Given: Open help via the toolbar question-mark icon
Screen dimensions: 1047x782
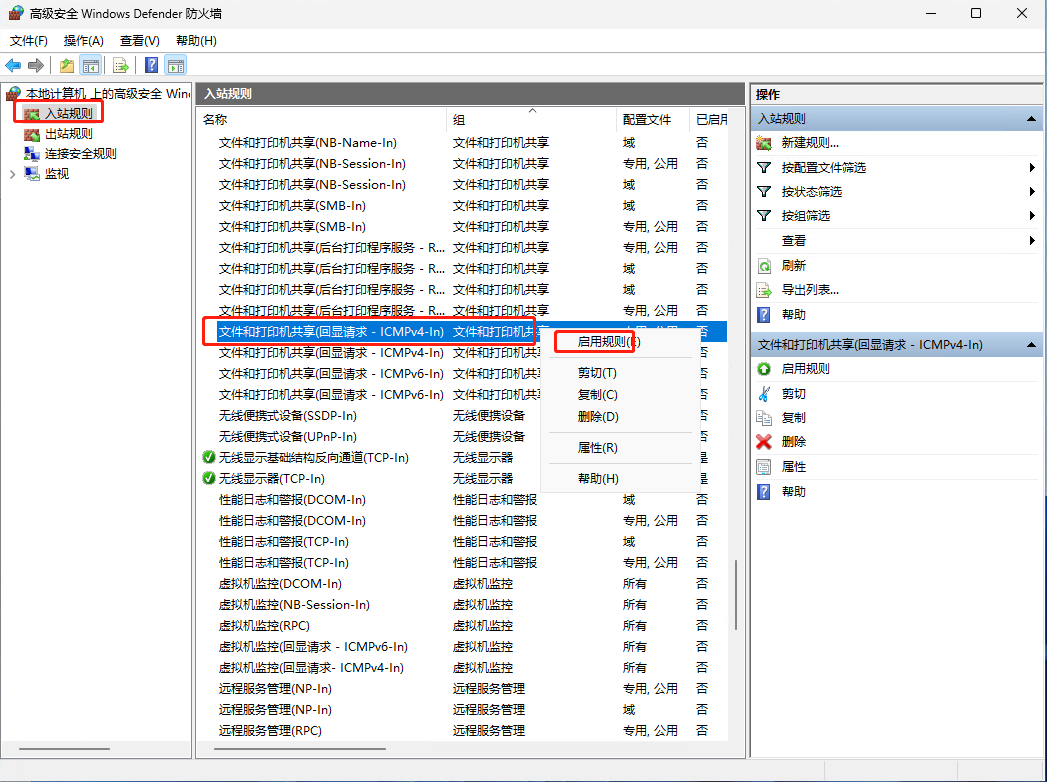Looking at the screenshot, I should [x=152, y=65].
